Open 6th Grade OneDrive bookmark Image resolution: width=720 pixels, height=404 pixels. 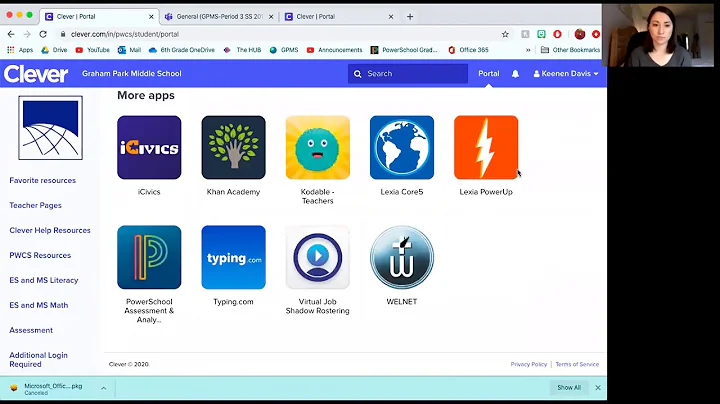point(182,50)
